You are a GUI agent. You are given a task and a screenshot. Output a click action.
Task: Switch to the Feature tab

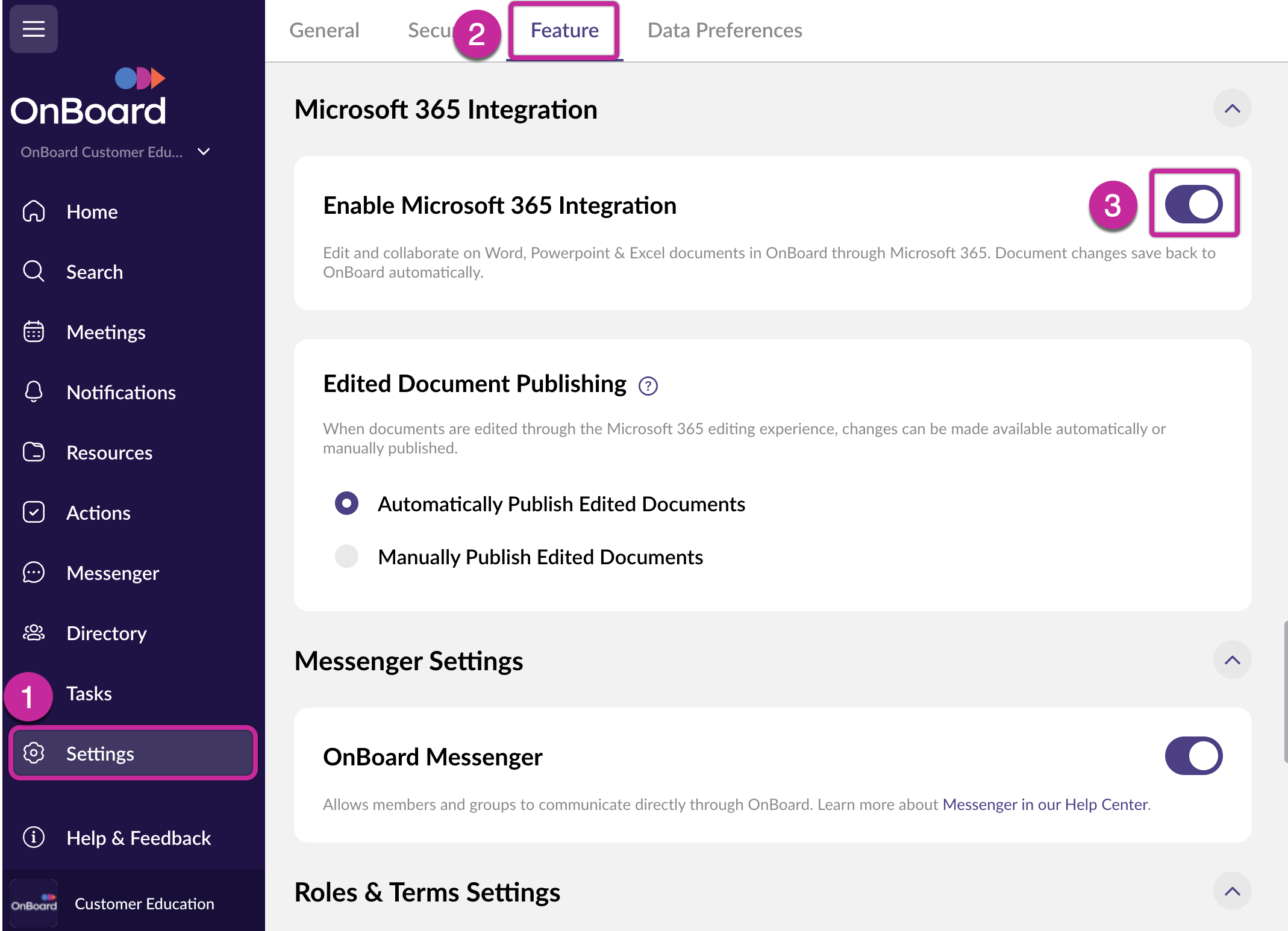[x=564, y=30]
